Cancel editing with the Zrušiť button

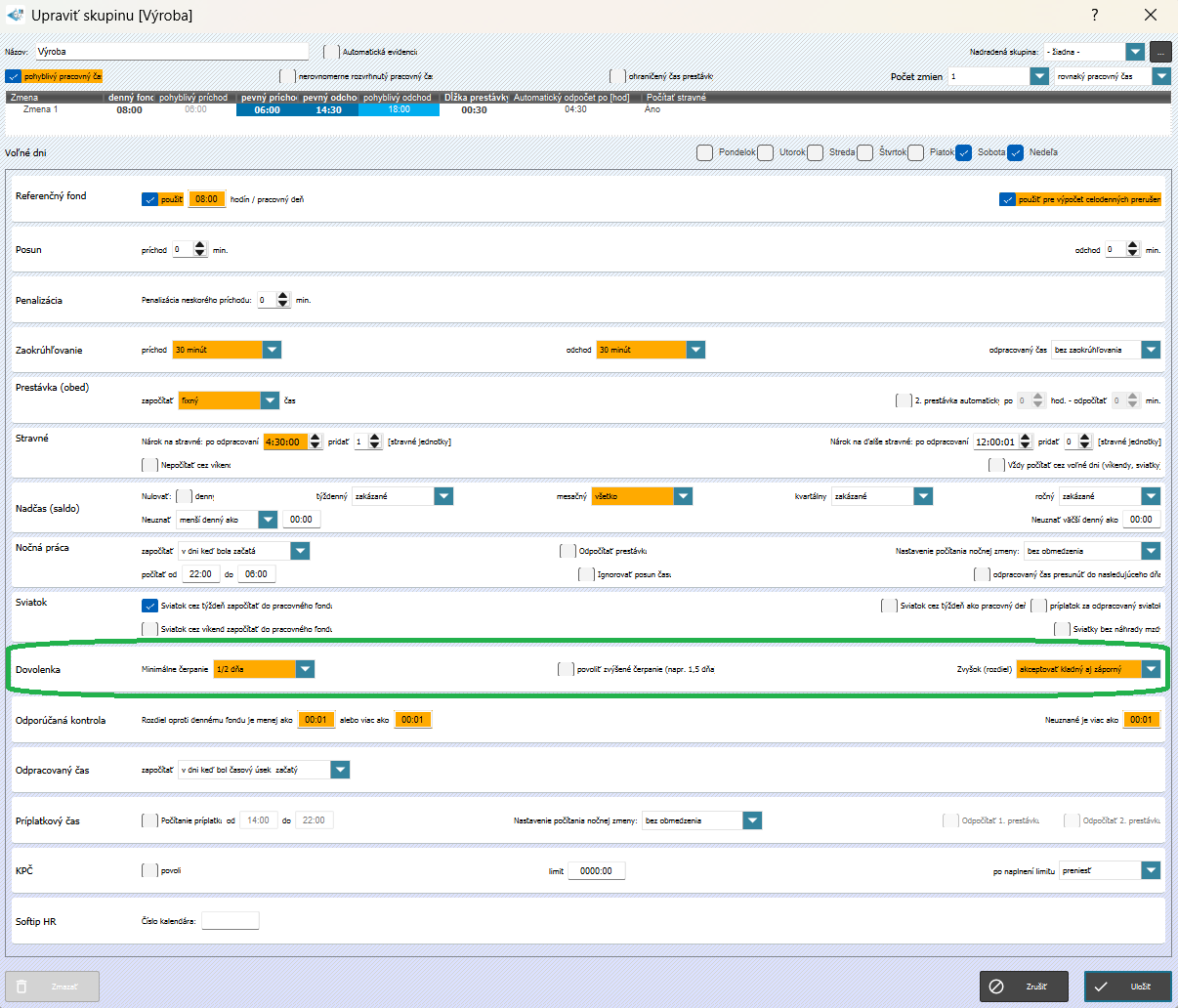tap(1024, 987)
